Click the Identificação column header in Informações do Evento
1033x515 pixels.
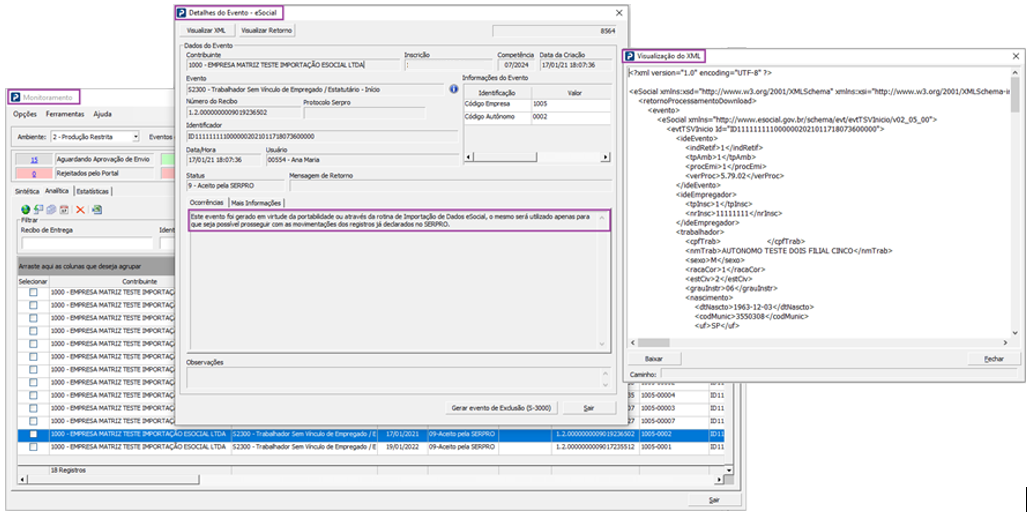click(x=497, y=94)
